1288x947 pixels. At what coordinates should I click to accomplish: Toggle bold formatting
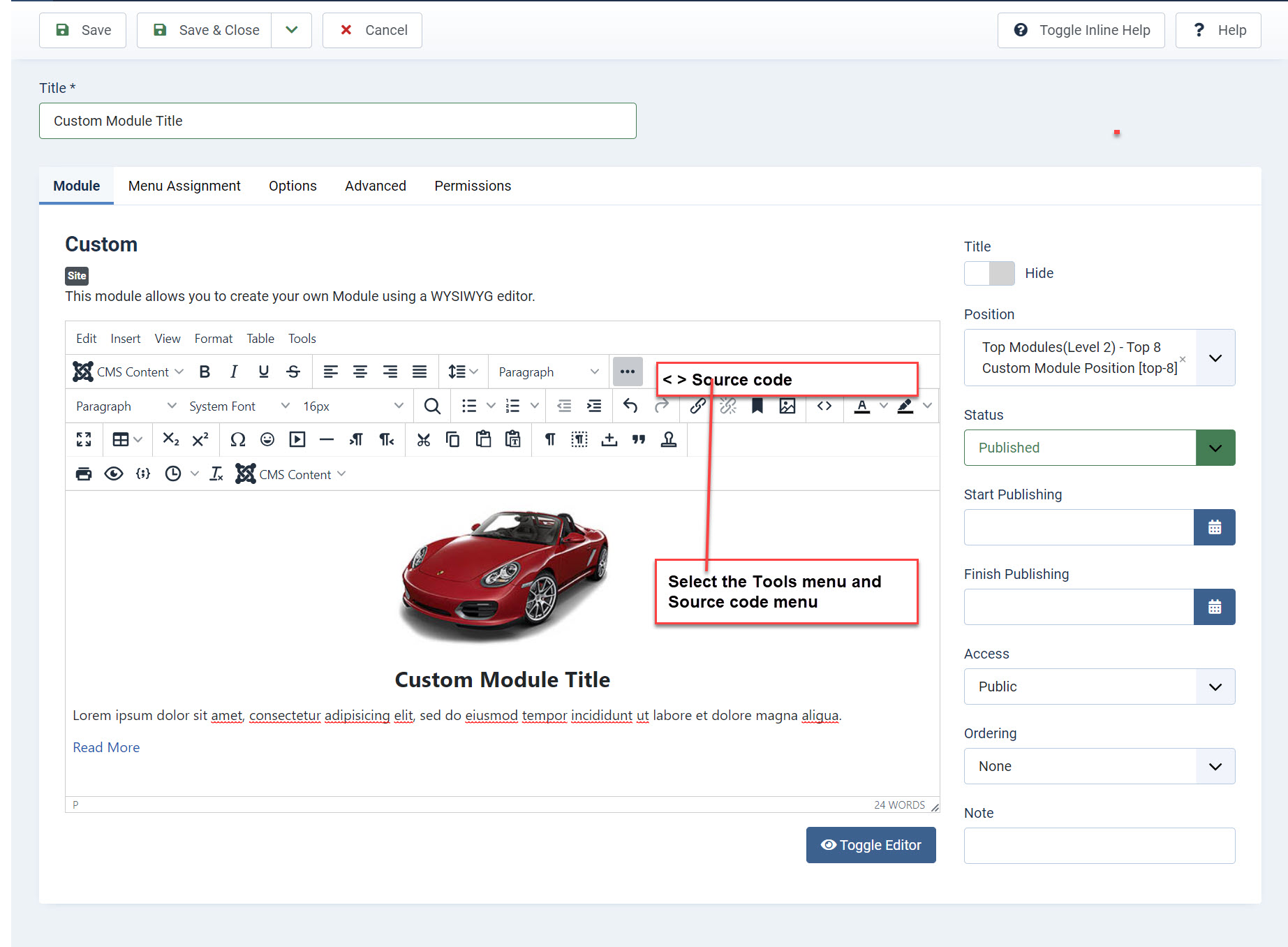[205, 372]
